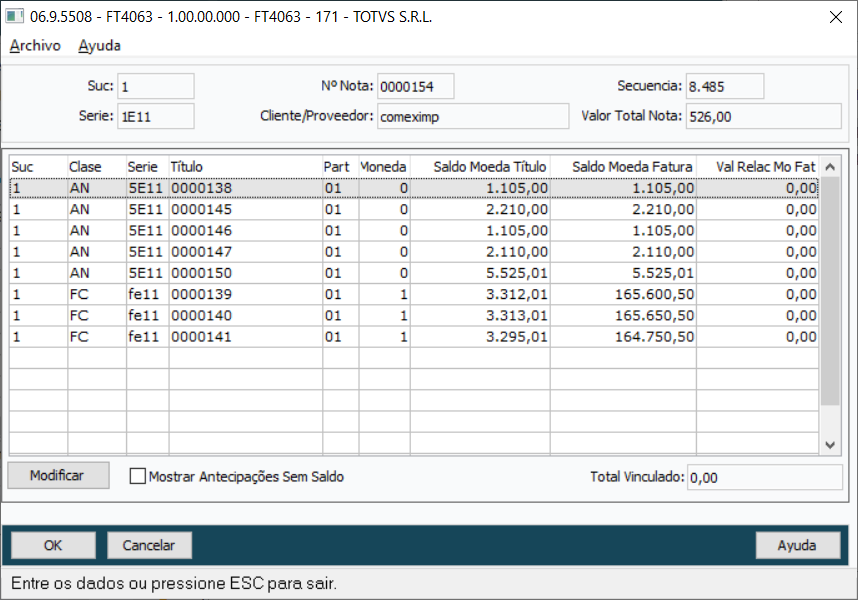
Task: Click the Cliente/Proveedor field comeximp
Action: (x=473, y=116)
